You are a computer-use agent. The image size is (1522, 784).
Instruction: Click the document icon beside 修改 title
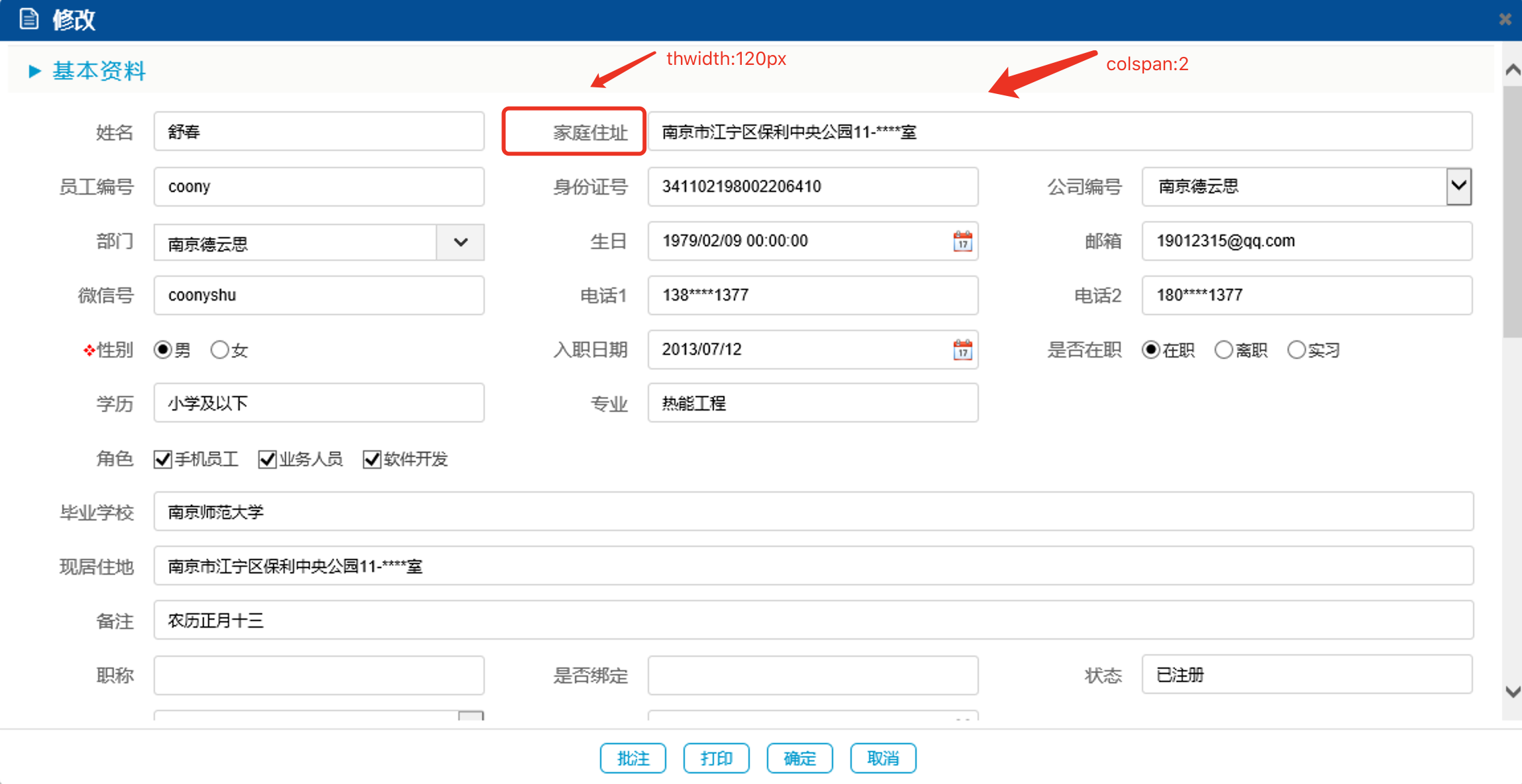click(29, 19)
